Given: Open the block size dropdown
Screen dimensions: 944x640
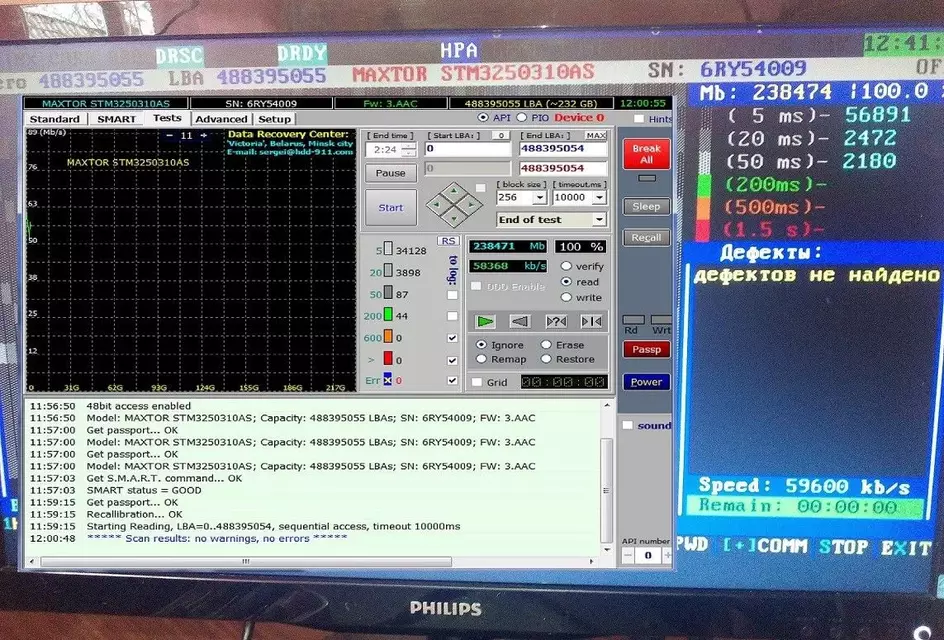Looking at the screenshot, I should coord(539,197).
